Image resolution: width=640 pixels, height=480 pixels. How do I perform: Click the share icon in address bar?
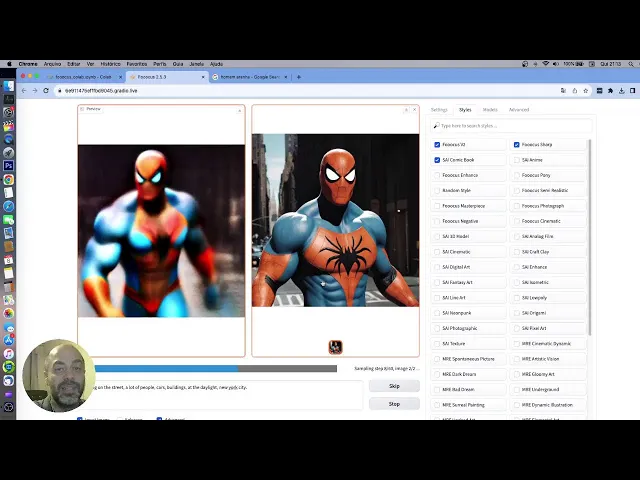575,91
